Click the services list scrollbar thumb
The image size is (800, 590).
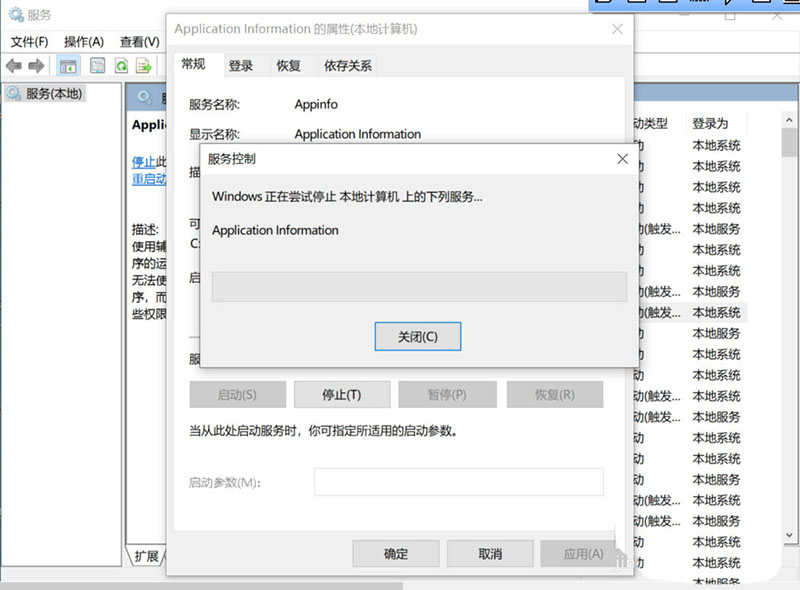789,142
